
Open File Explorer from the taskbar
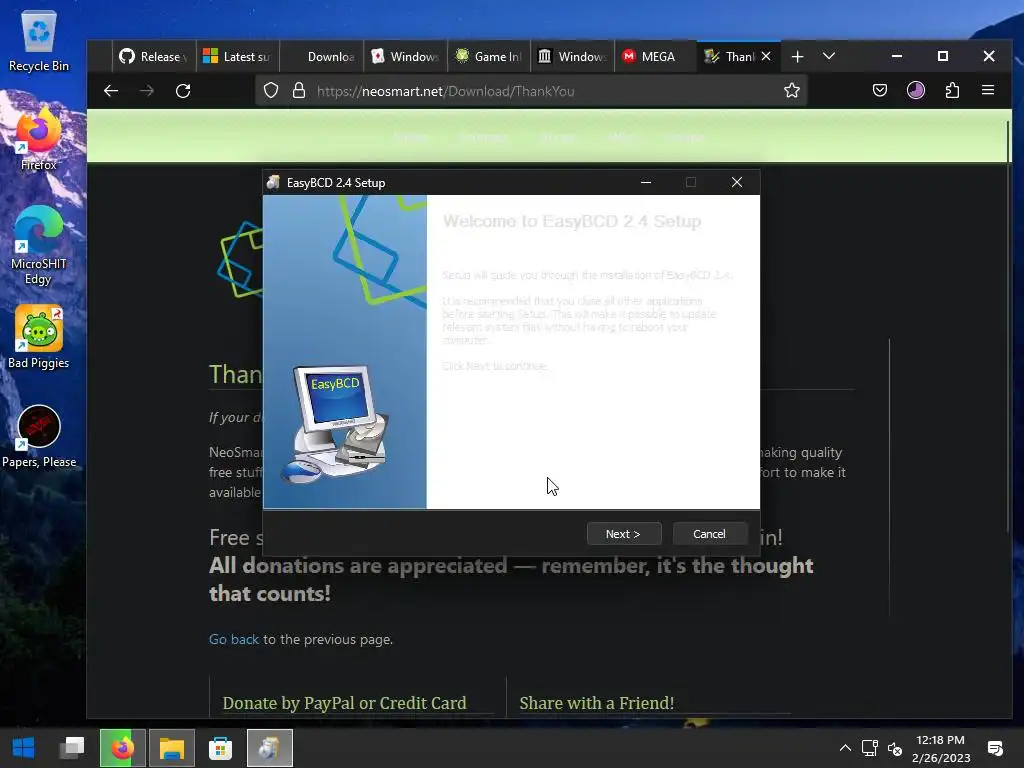172,748
